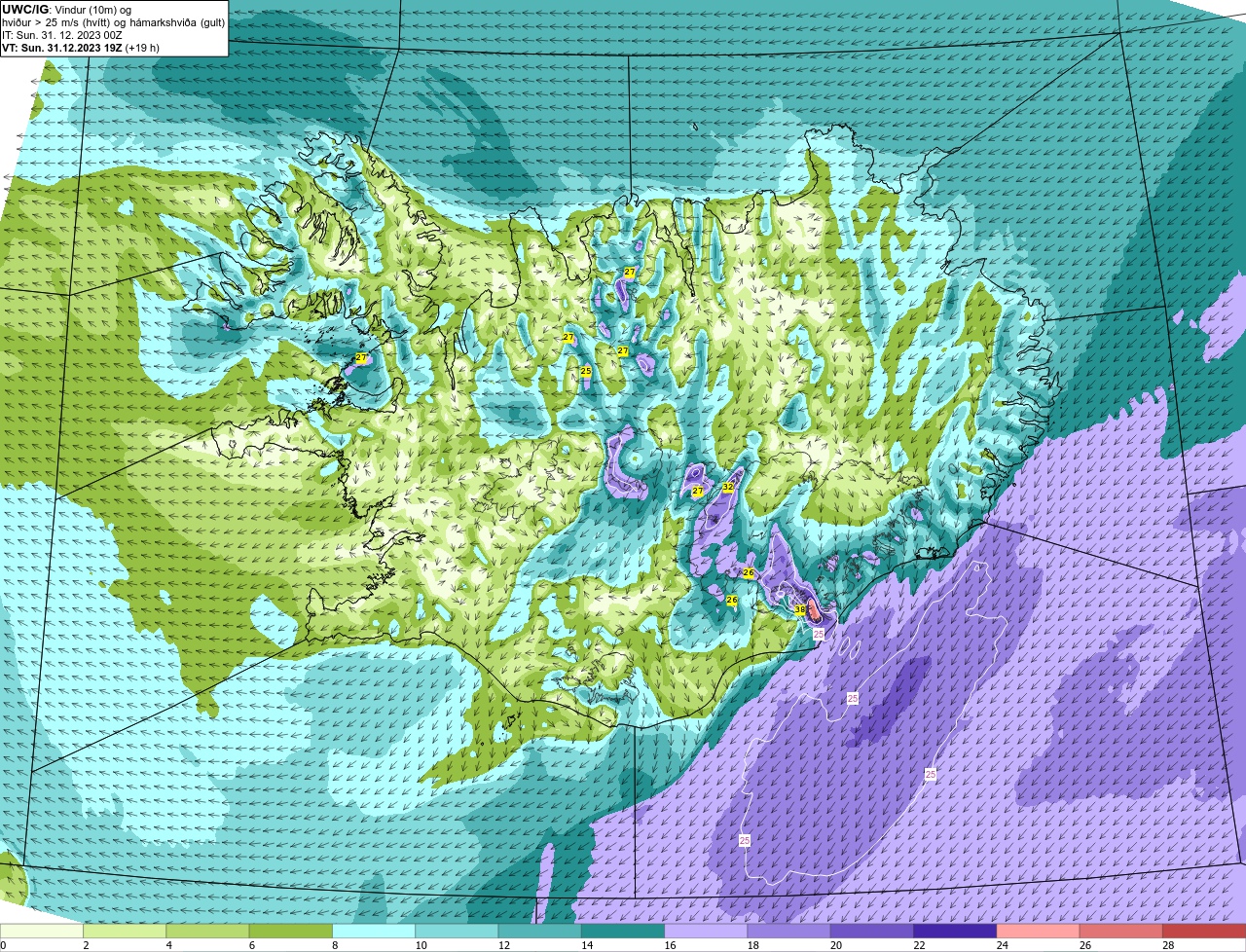Click the legend scale number 8
This screenshot has height=952, width=1246.
pyautogui.click(x=335, y=945)
